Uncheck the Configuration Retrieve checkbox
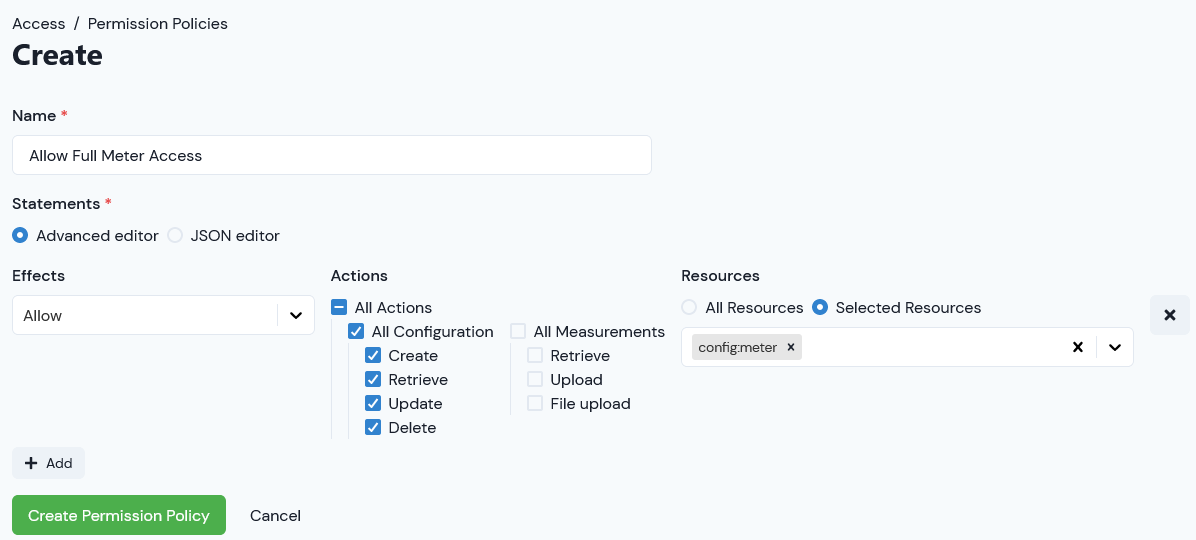The height and width of the screenshot is (540, 1196). 373,380
